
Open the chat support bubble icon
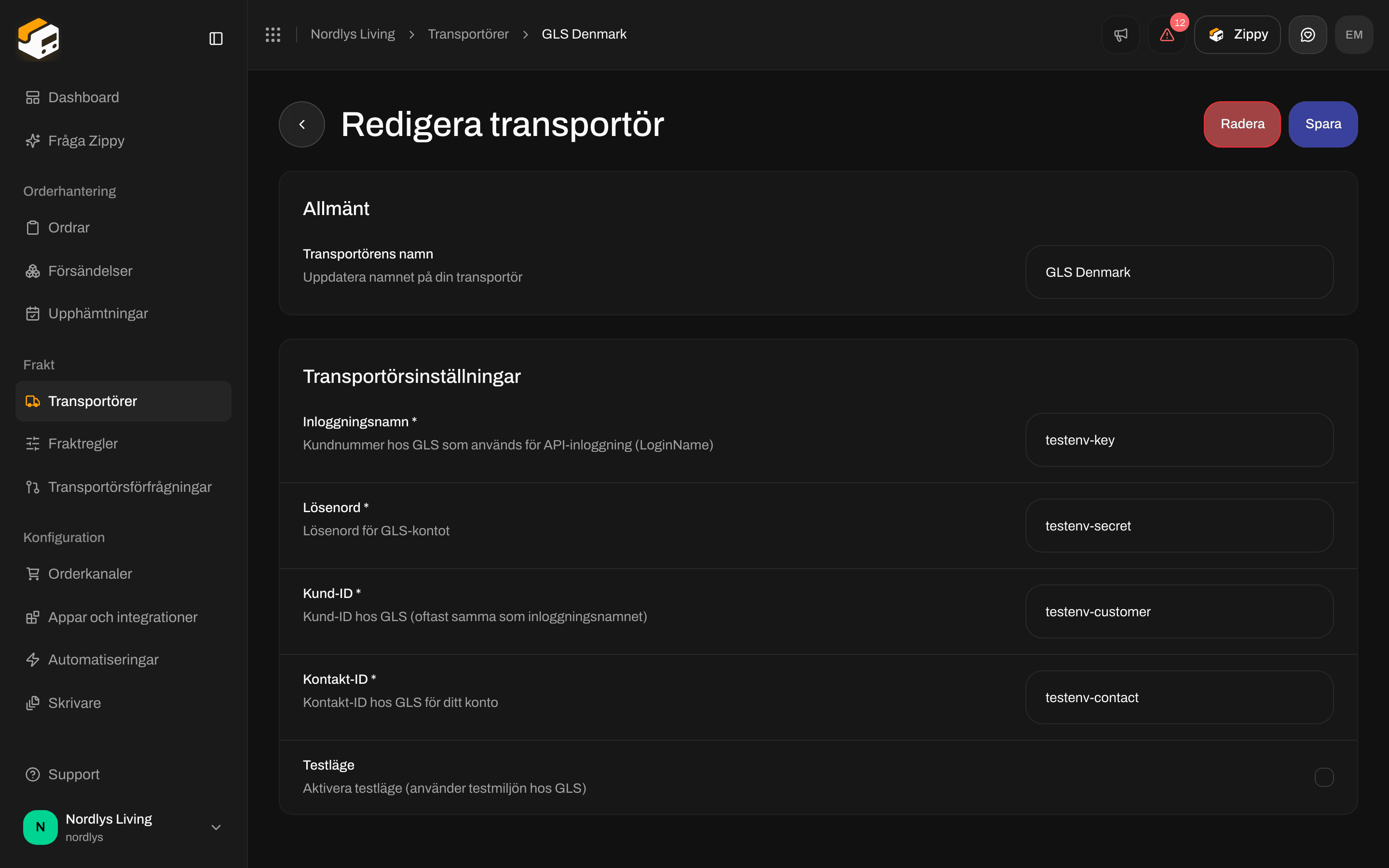tap(1307, 34)
